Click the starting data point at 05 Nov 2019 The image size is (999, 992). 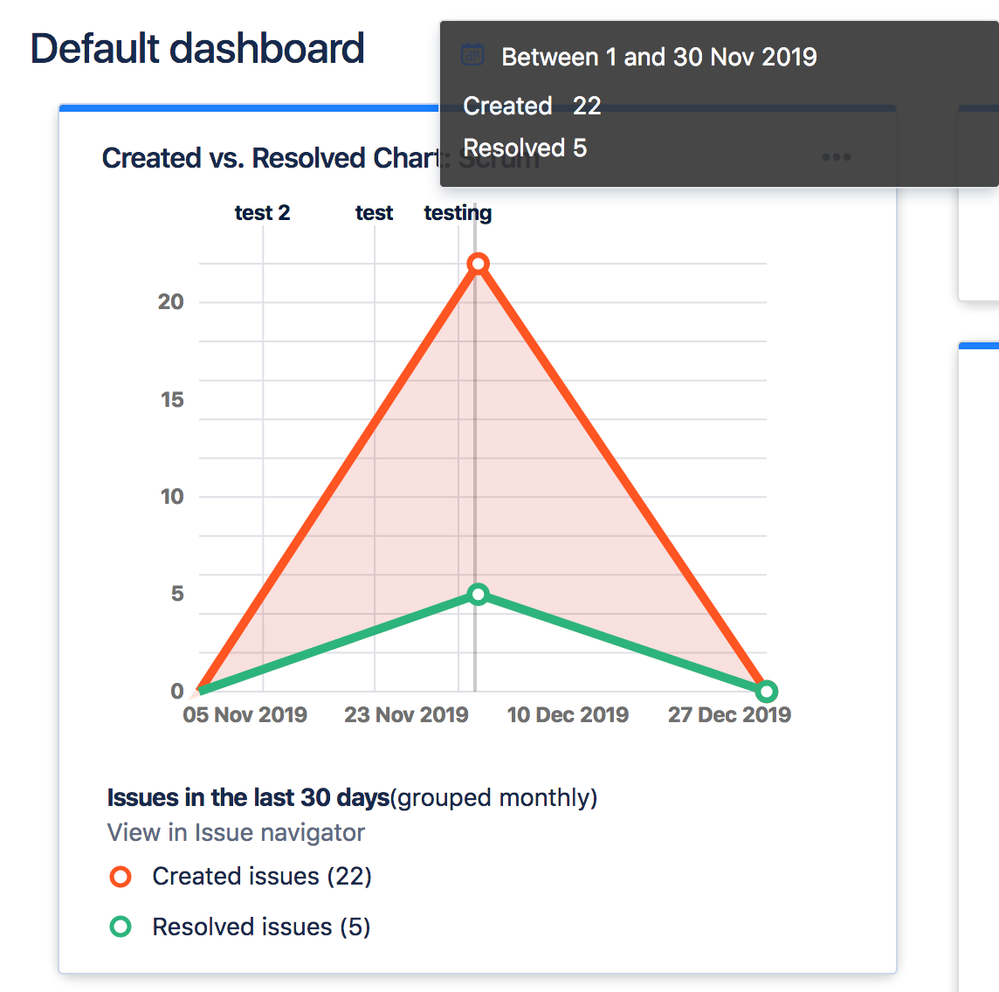197,690
